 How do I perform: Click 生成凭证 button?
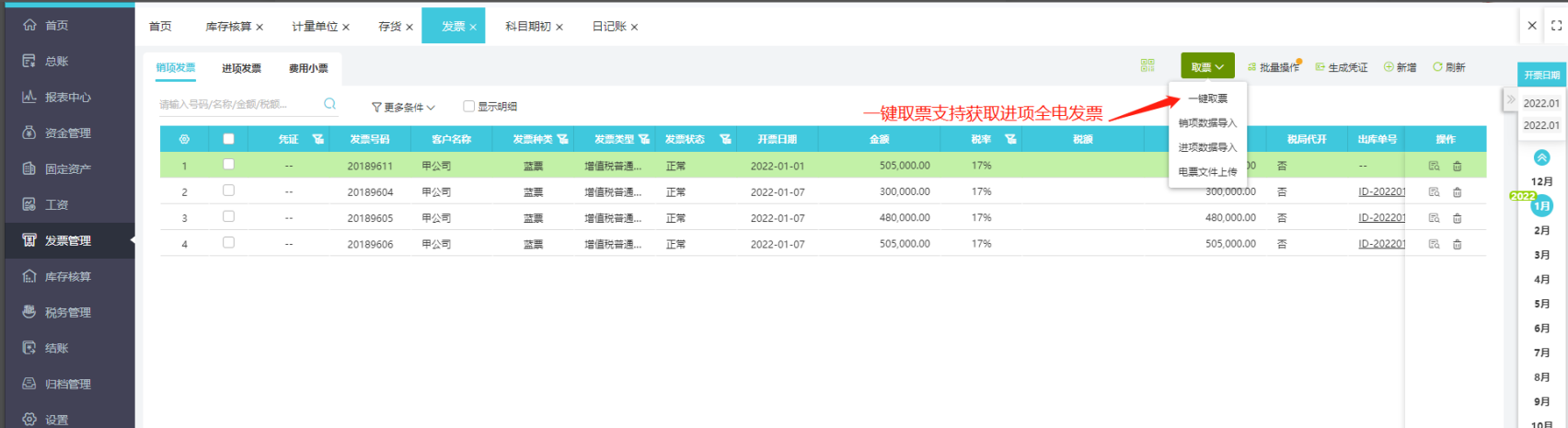[x=1342, y=67]
